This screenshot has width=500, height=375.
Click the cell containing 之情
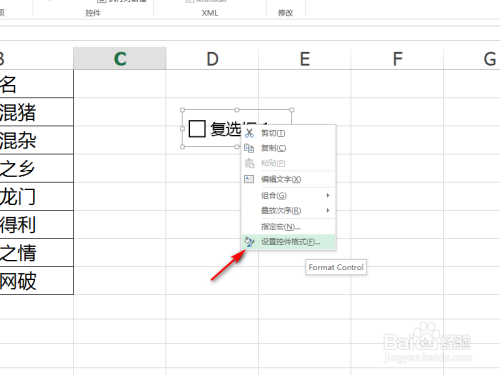point(36,252)
